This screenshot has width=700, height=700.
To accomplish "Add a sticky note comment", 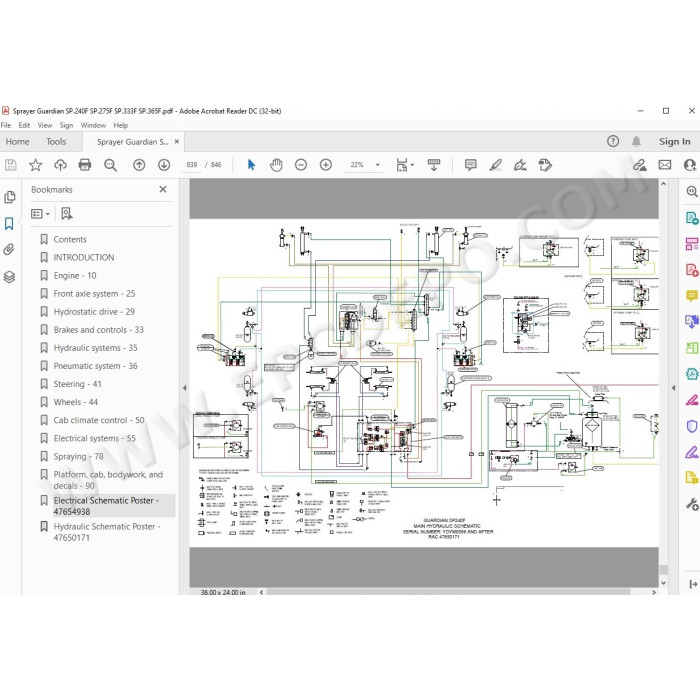I will [471, 165].
